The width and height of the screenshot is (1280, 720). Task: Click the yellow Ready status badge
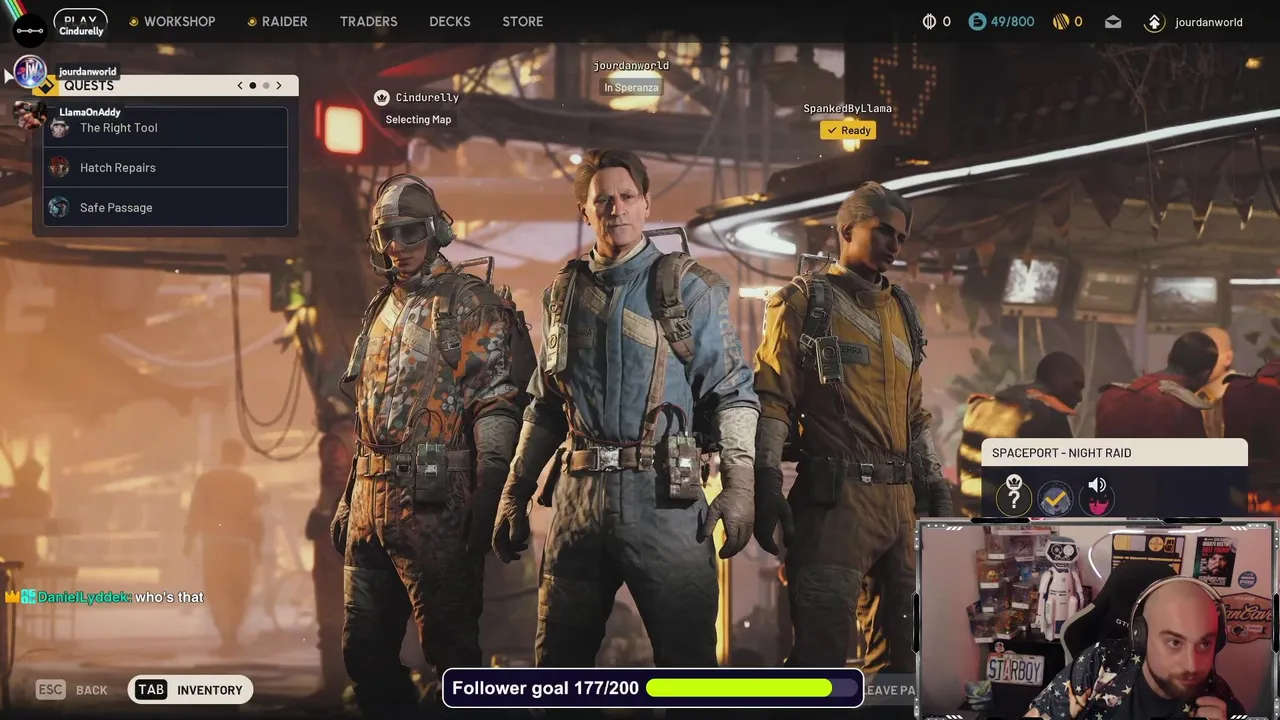coord(848,131)
